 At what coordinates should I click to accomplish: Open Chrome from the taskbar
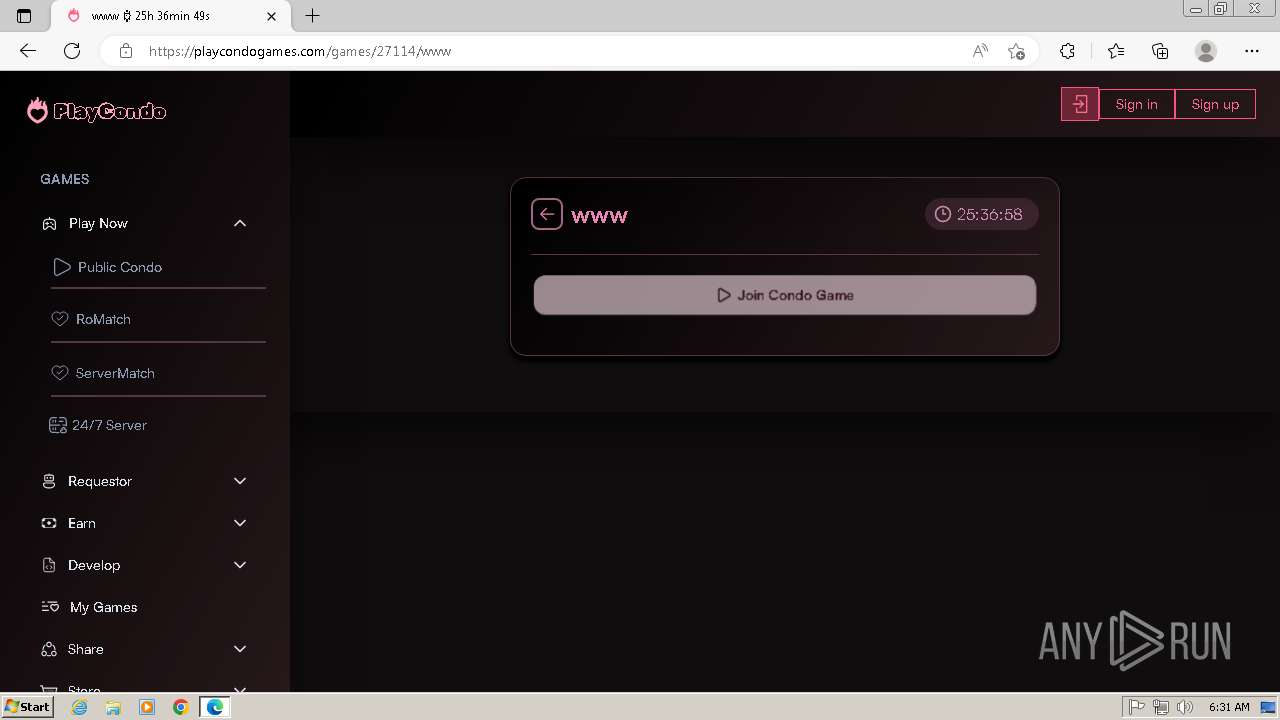point(180,707)
